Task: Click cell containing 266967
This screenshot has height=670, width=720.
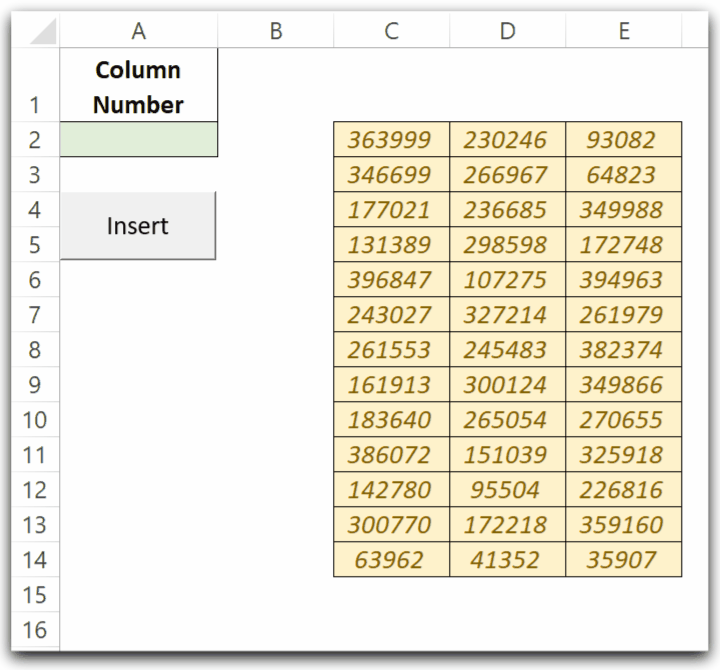Action: coord(507,175)
